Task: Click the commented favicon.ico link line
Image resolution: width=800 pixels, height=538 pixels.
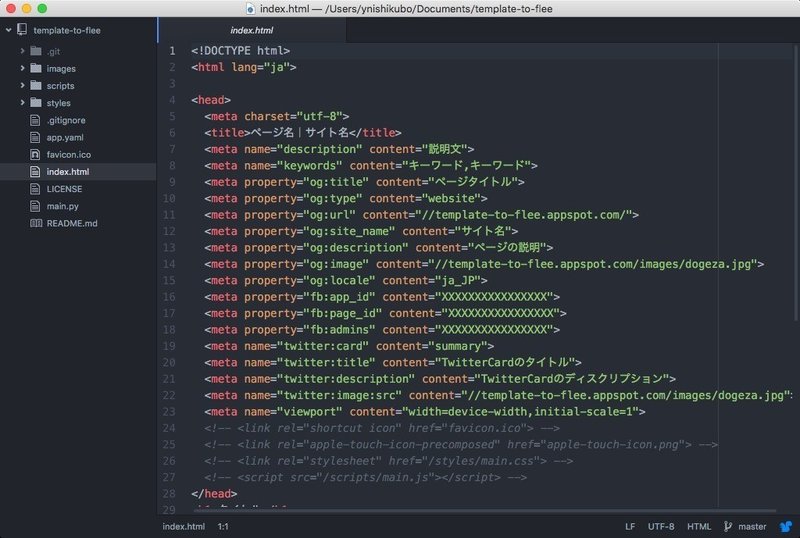Action: point(382,428)
